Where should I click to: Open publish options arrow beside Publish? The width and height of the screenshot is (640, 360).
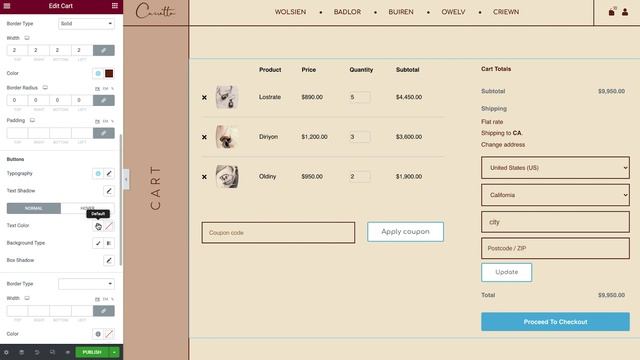[114, 352]
